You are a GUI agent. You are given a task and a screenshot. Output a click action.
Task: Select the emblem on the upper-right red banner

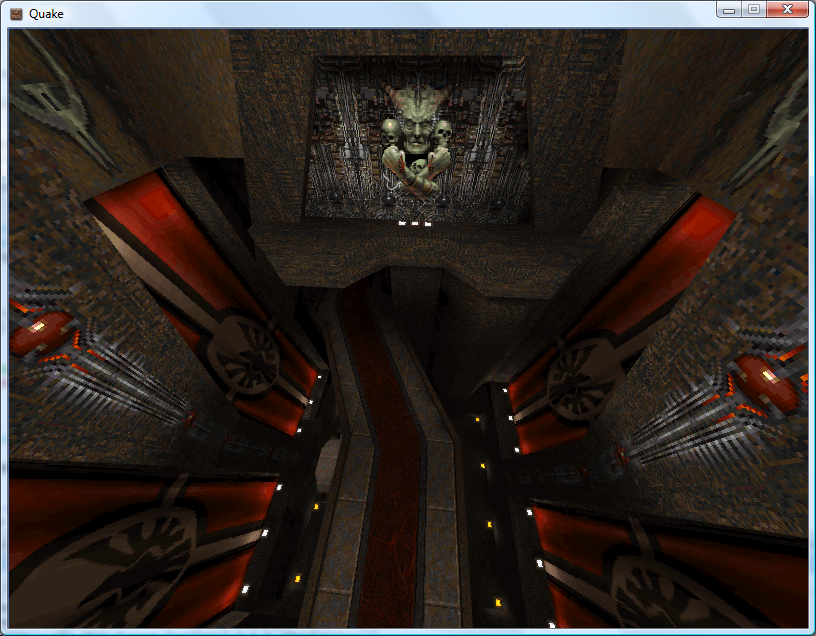[572, 377]
